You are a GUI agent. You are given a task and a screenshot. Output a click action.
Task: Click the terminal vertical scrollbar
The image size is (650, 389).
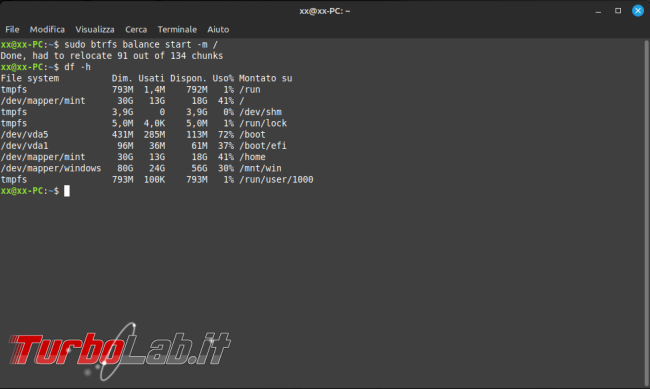(647, 212)
